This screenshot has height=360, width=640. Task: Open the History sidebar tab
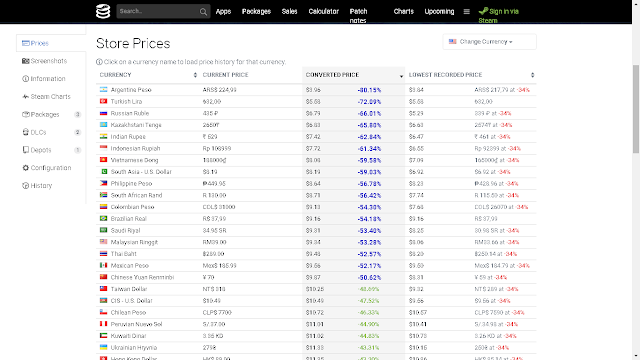pos(51,186)
